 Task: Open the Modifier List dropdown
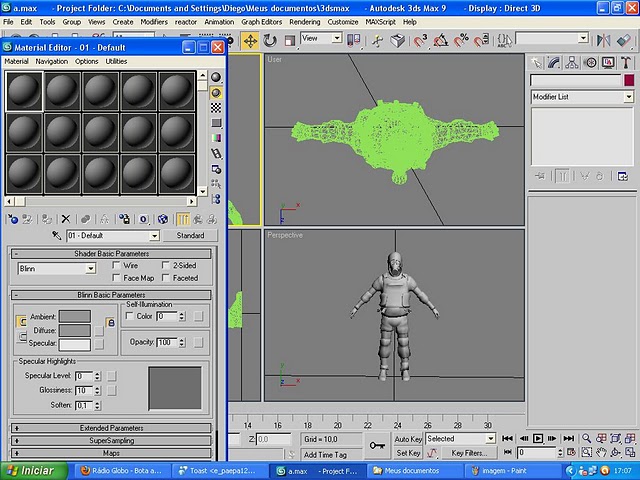(629, 97)
